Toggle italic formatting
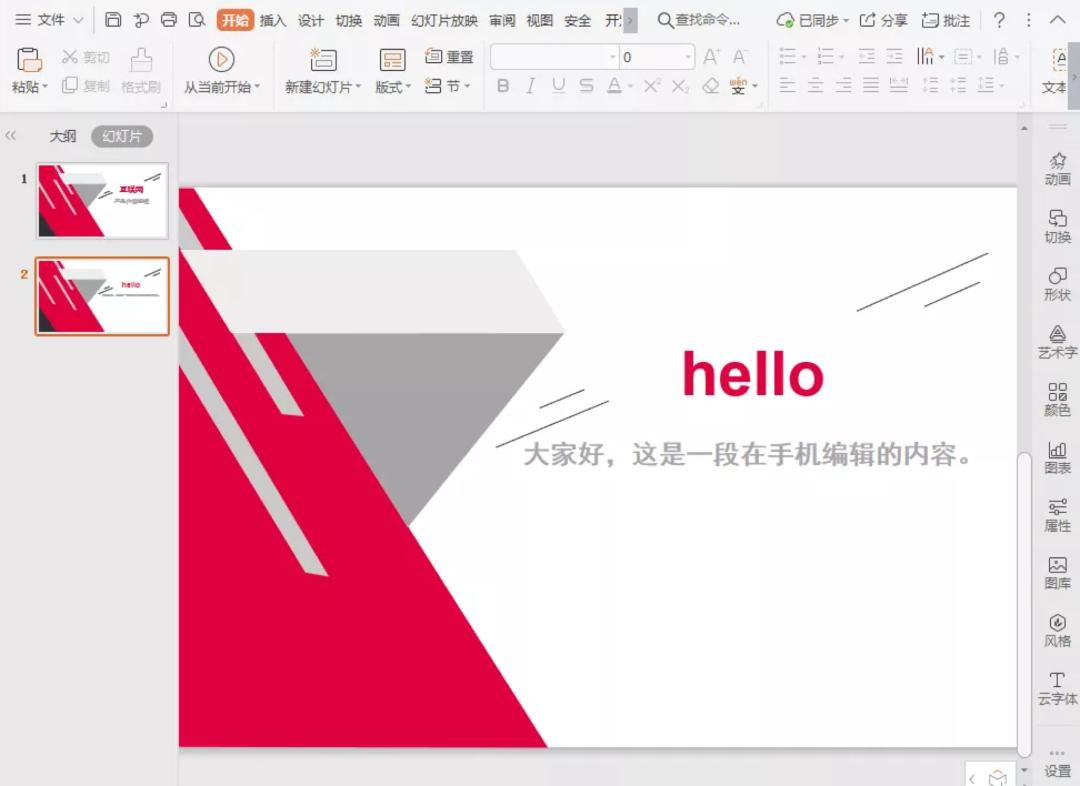Viewport: 1080px width, 786px height. pos(530,86)
